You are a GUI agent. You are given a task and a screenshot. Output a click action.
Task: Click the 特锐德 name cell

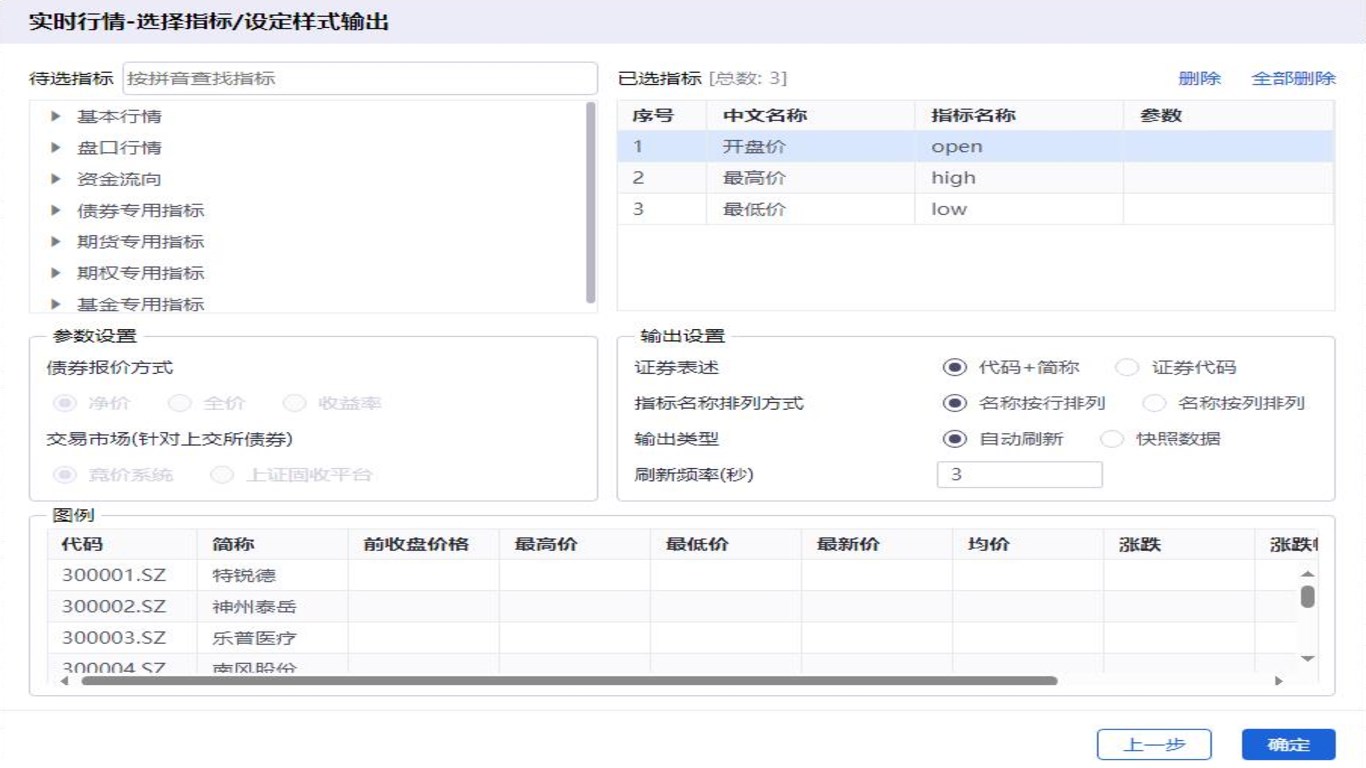(x=272, y=575)
